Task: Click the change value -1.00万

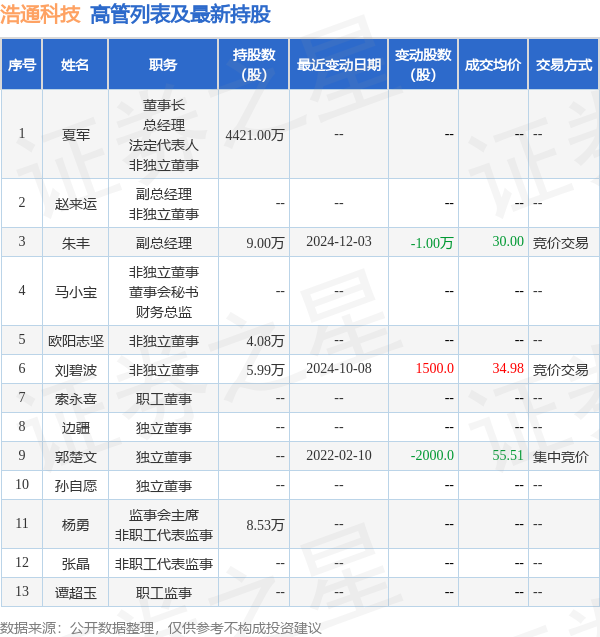Action: point(432,243)
